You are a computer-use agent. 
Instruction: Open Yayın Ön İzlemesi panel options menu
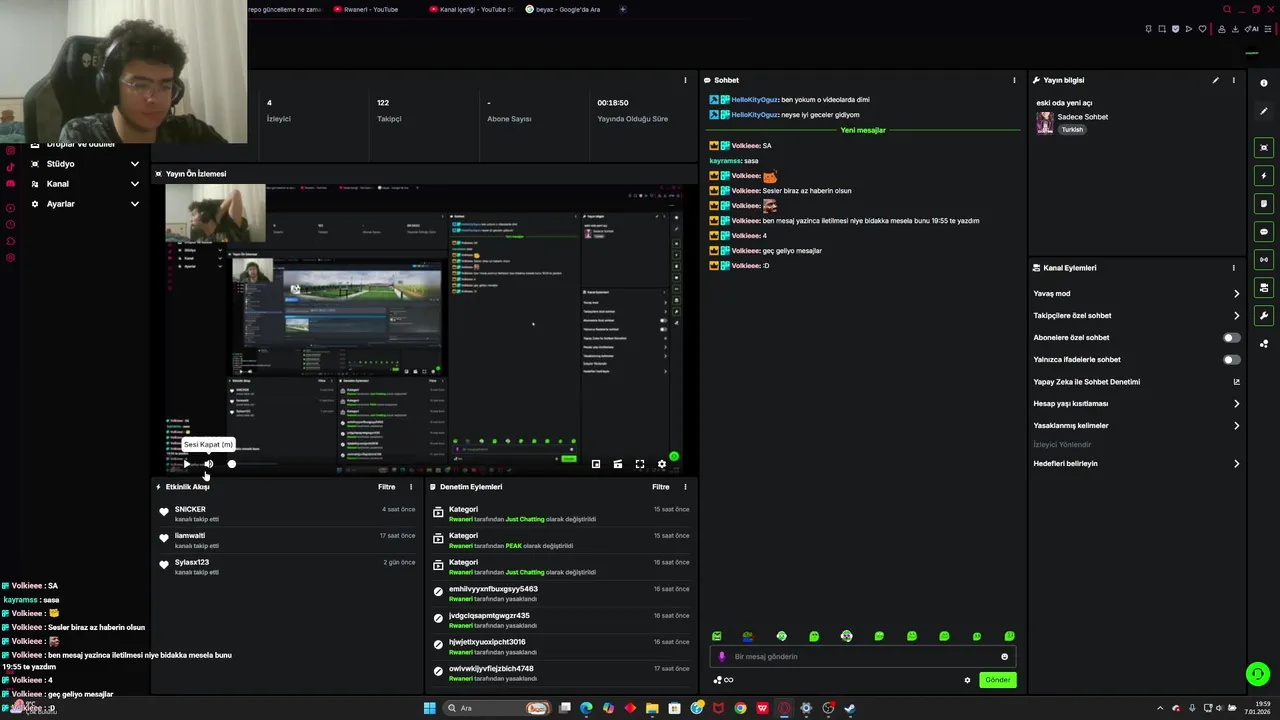pyautogui.click(x=685, y=80)
